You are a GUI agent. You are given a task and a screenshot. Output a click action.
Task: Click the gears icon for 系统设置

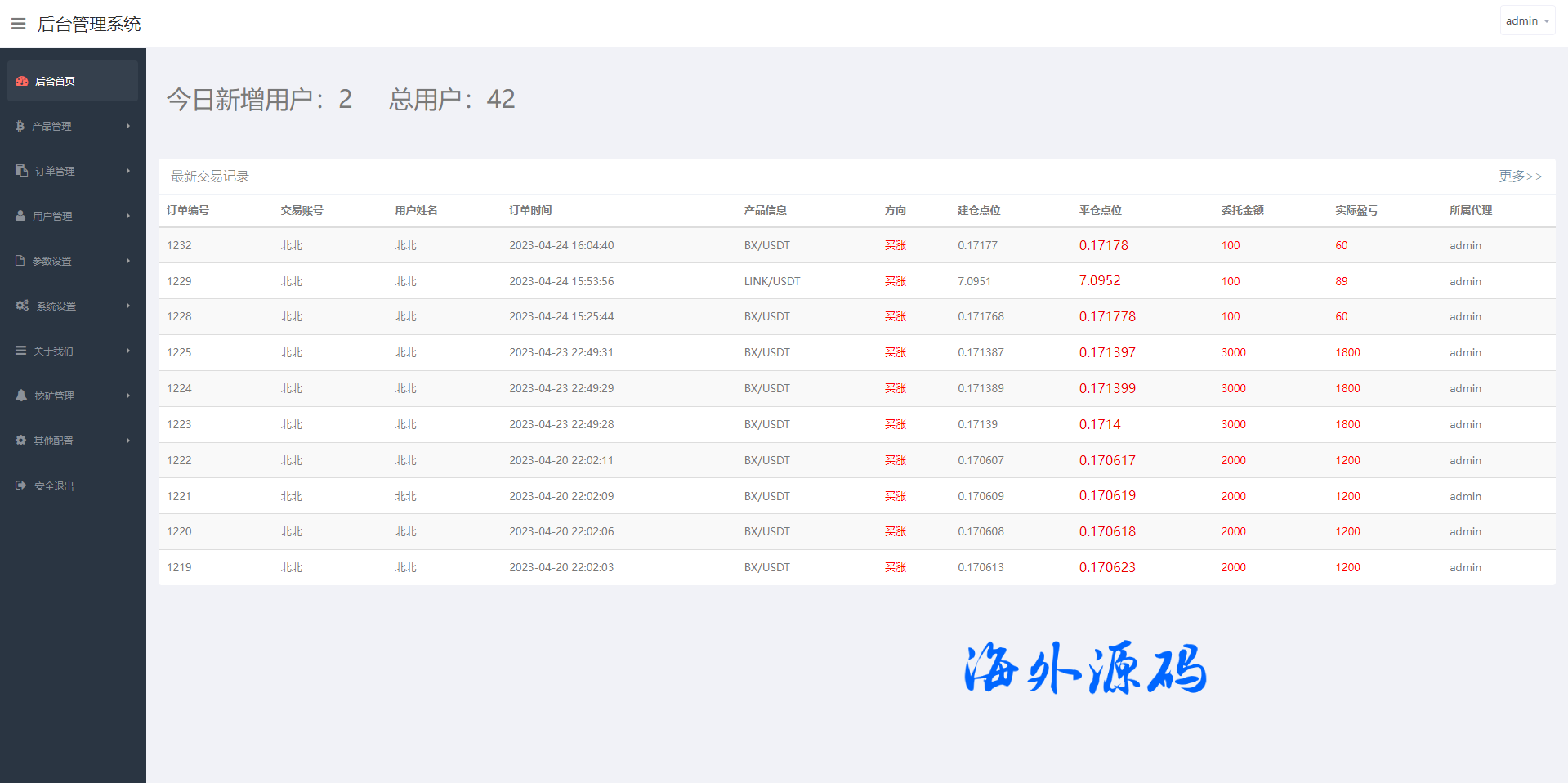(x=22, y=306)
